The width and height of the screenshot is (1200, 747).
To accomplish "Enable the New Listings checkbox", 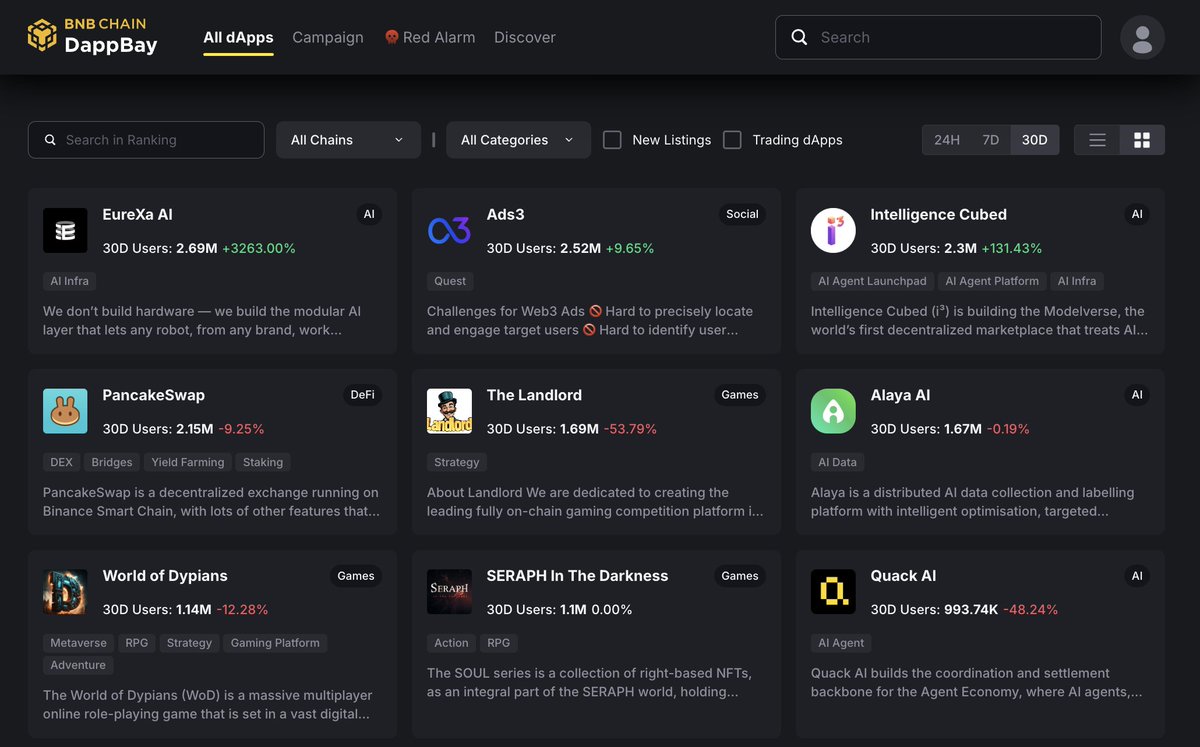I will tap(612, 140).
